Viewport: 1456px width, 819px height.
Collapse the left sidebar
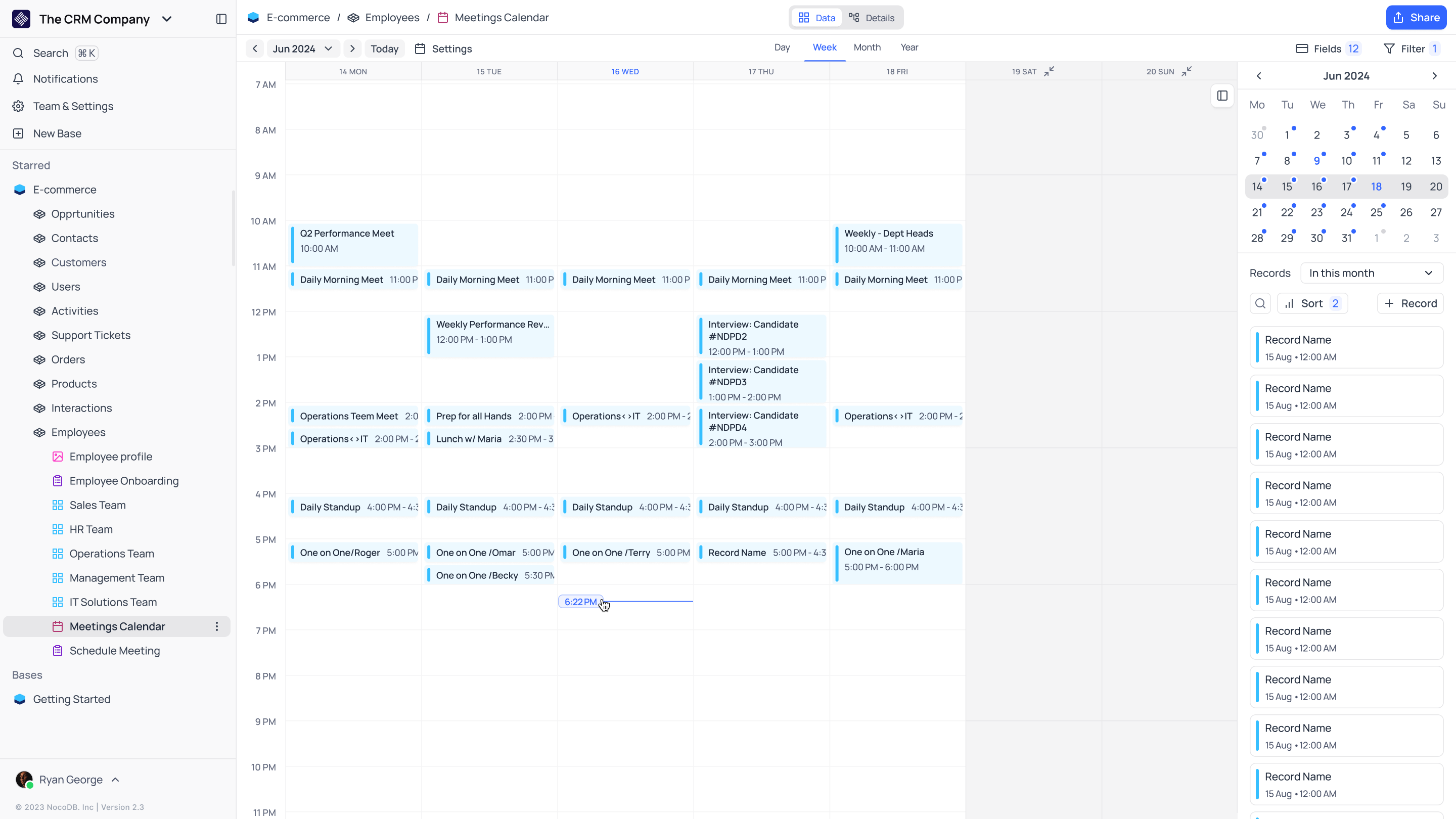[220, 19]
